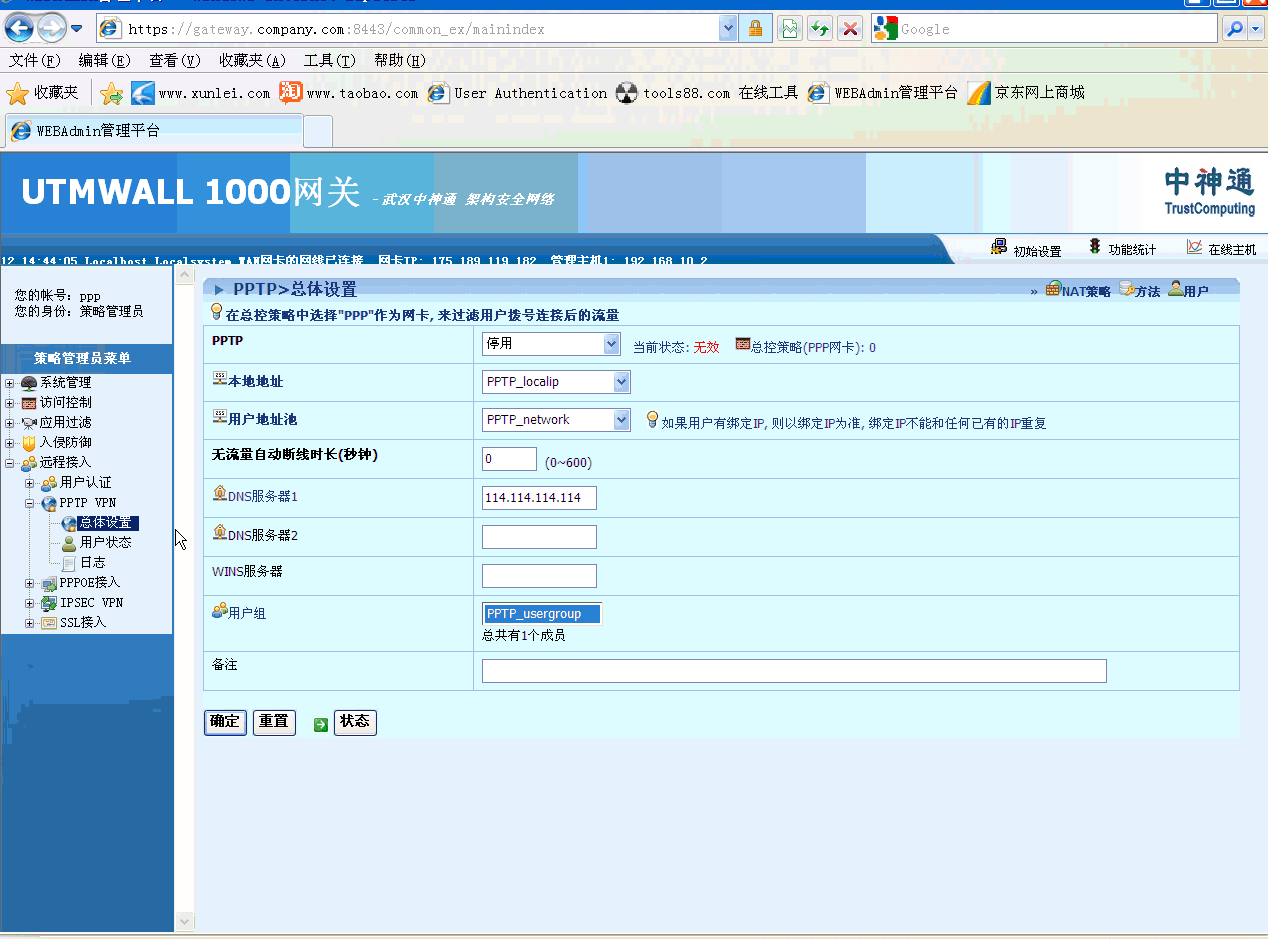Open the 收藏夹(A) menu
1268x939 pixels.
click(252, 60)
